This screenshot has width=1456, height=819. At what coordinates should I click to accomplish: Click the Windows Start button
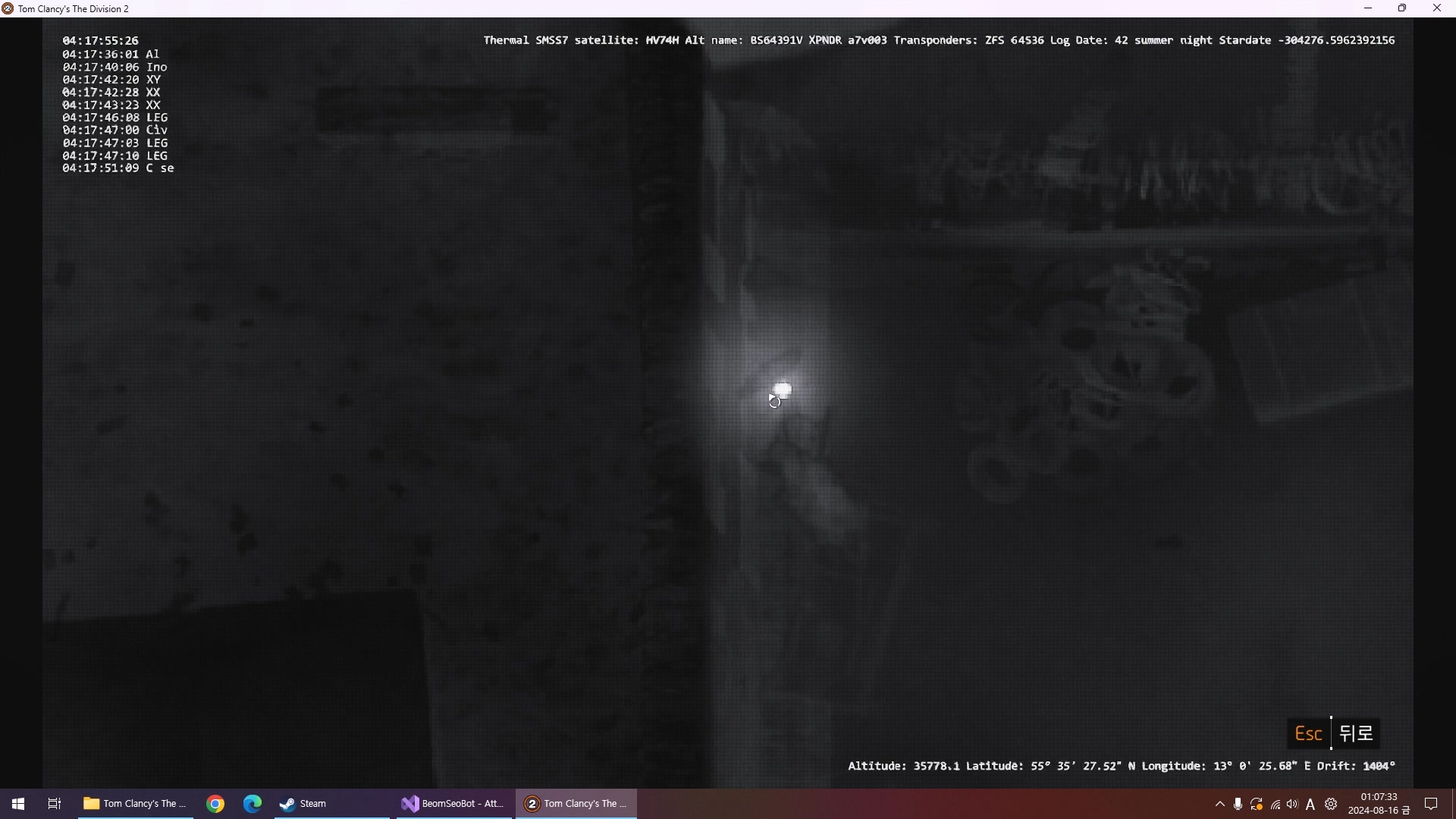18,804
